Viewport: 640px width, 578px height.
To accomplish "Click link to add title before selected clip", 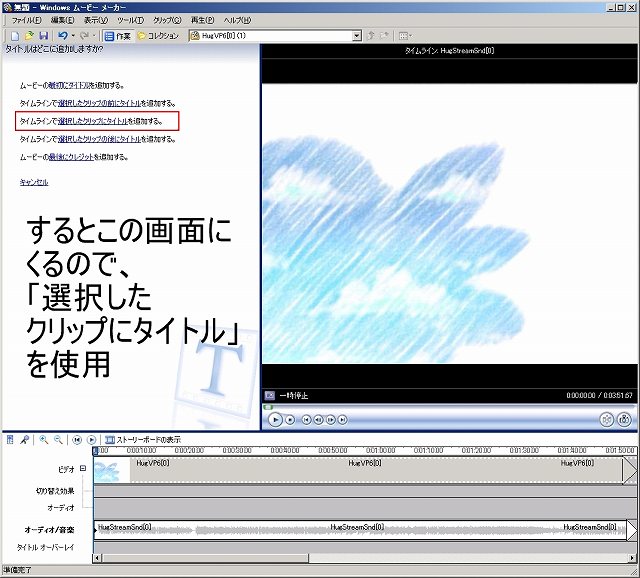I will [x=99, y=103].
